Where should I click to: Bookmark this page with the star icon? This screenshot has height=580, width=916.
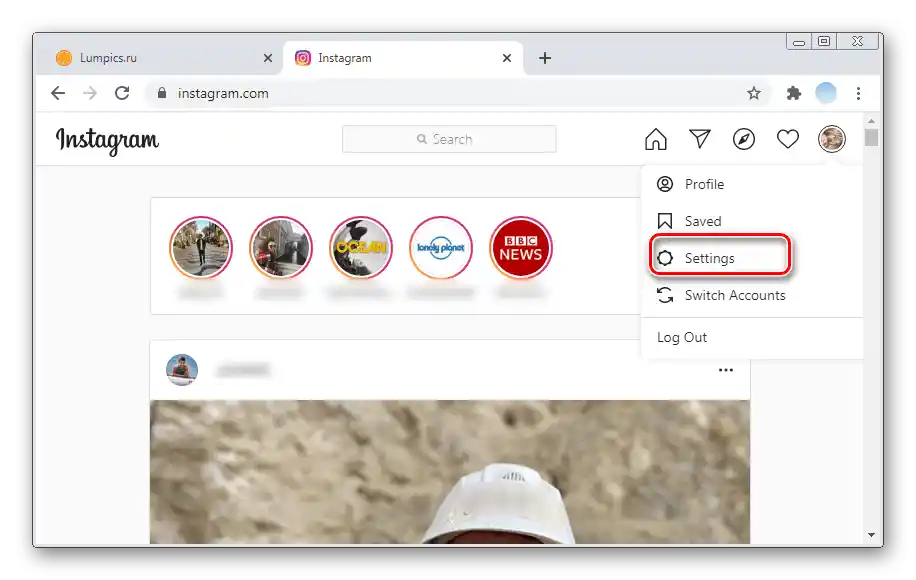pyautogui.click(x=754, y=93)
